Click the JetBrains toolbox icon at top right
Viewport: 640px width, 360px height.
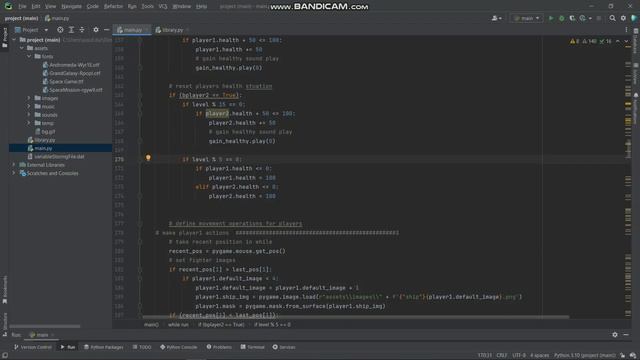[x=634, y=18]
